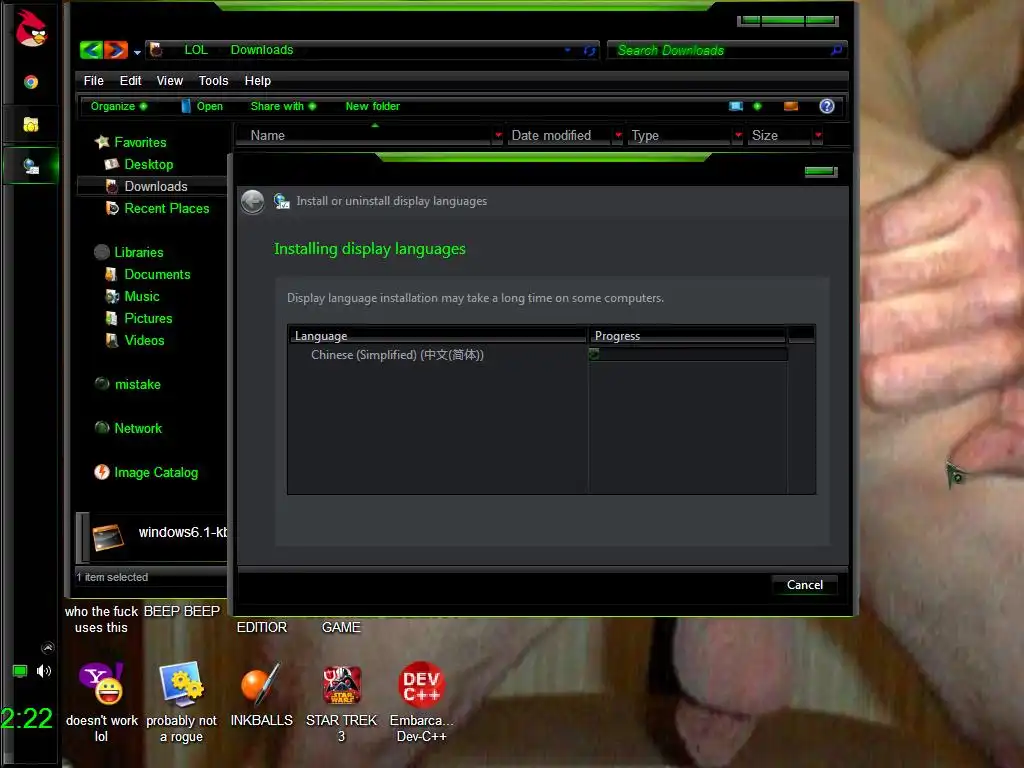Viewport: 1024px width, 768px height.
Task: Open the View menu
Action: (x=169, y=80)
